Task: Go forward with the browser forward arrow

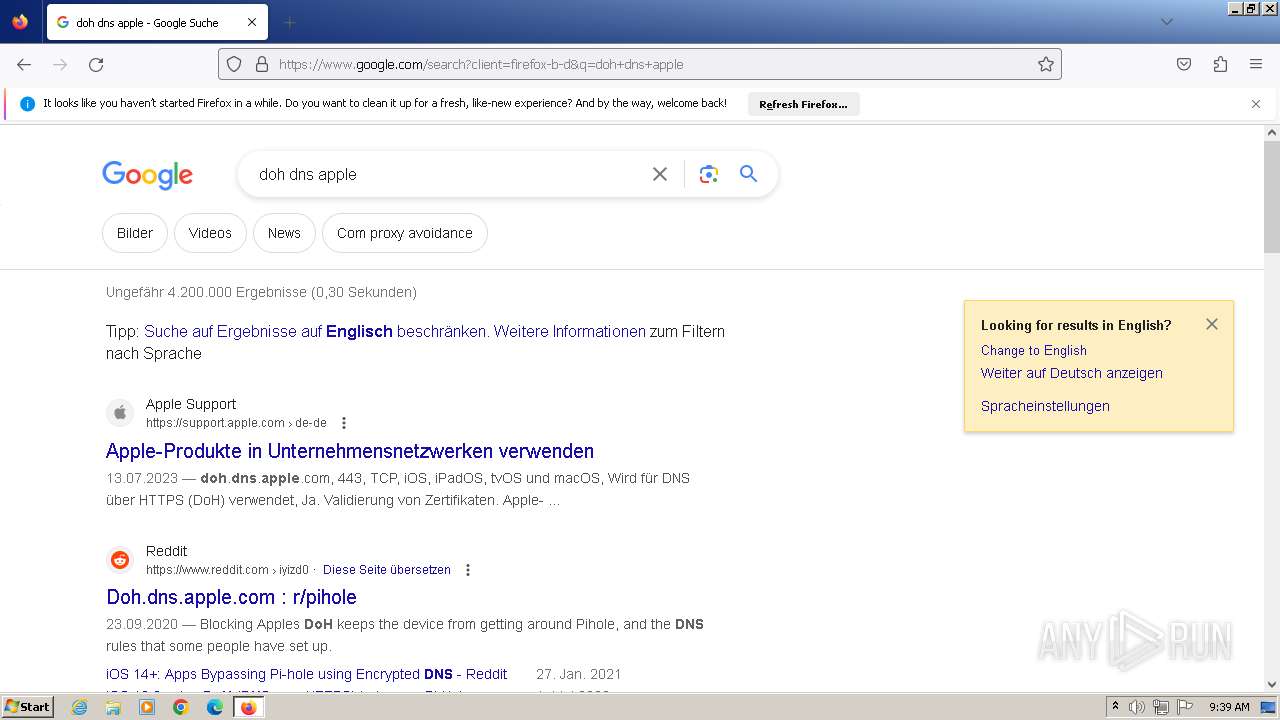Action: tap(60, 64)
